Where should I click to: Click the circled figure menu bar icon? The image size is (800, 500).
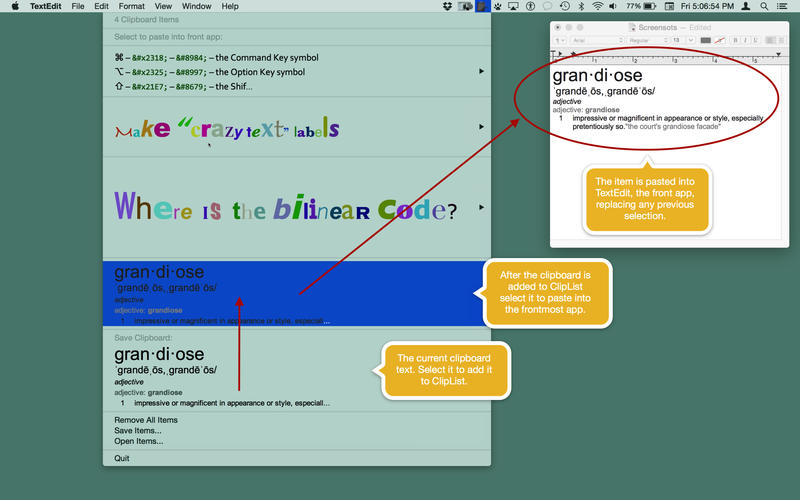531,6
